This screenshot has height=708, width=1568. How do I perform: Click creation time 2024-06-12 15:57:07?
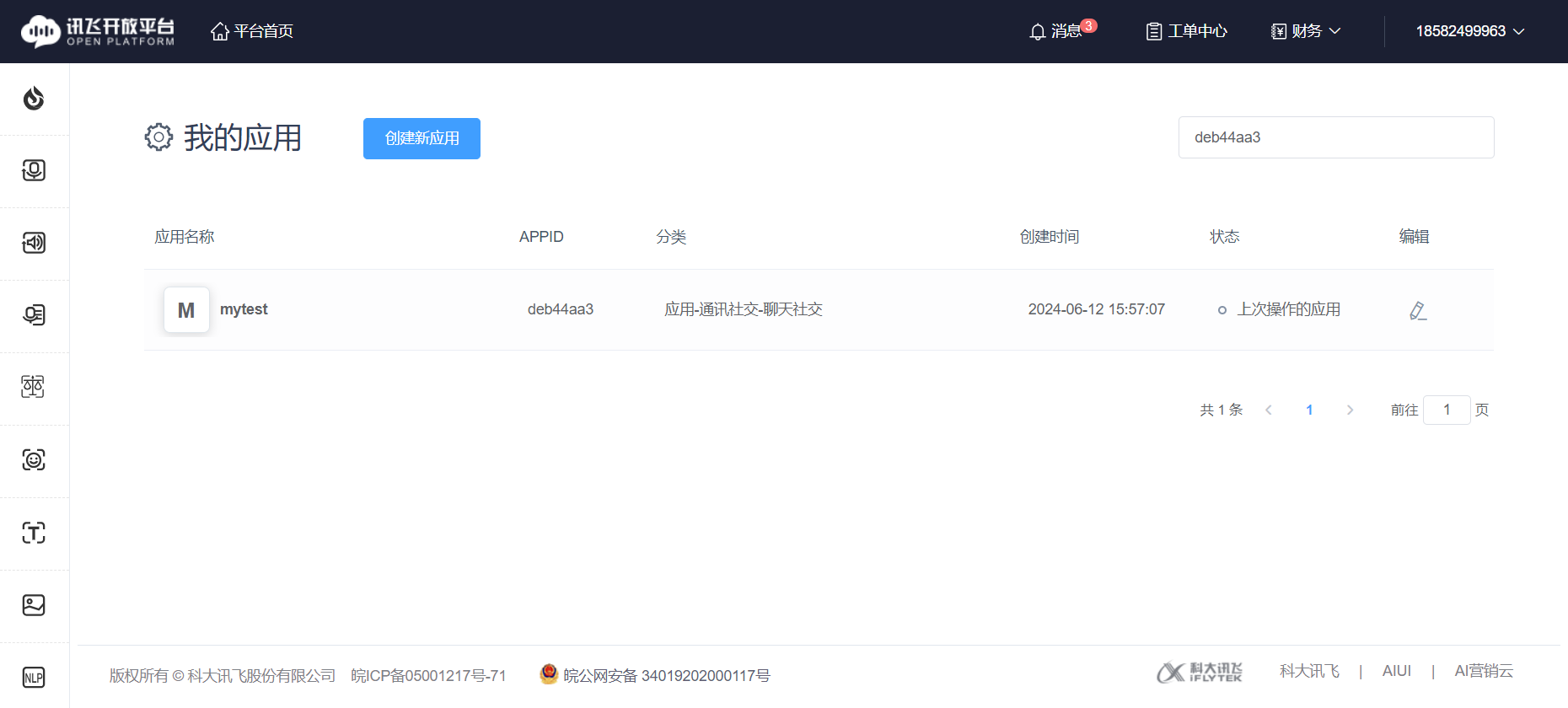point(1097,309)
